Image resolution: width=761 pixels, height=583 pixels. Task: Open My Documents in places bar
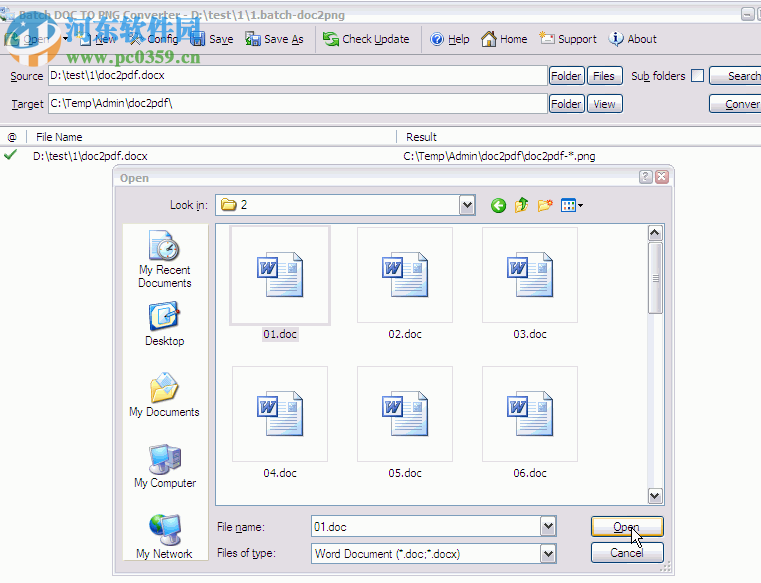[x=165, y=395]
